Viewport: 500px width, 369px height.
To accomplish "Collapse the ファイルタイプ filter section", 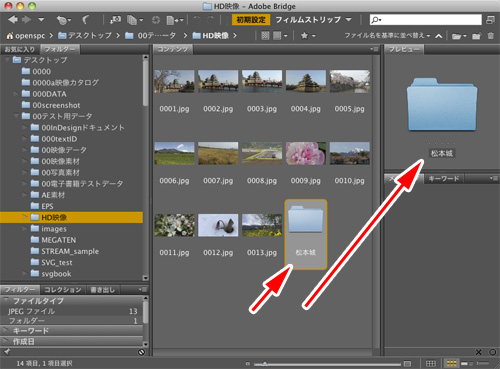I will tap(6, 300).
